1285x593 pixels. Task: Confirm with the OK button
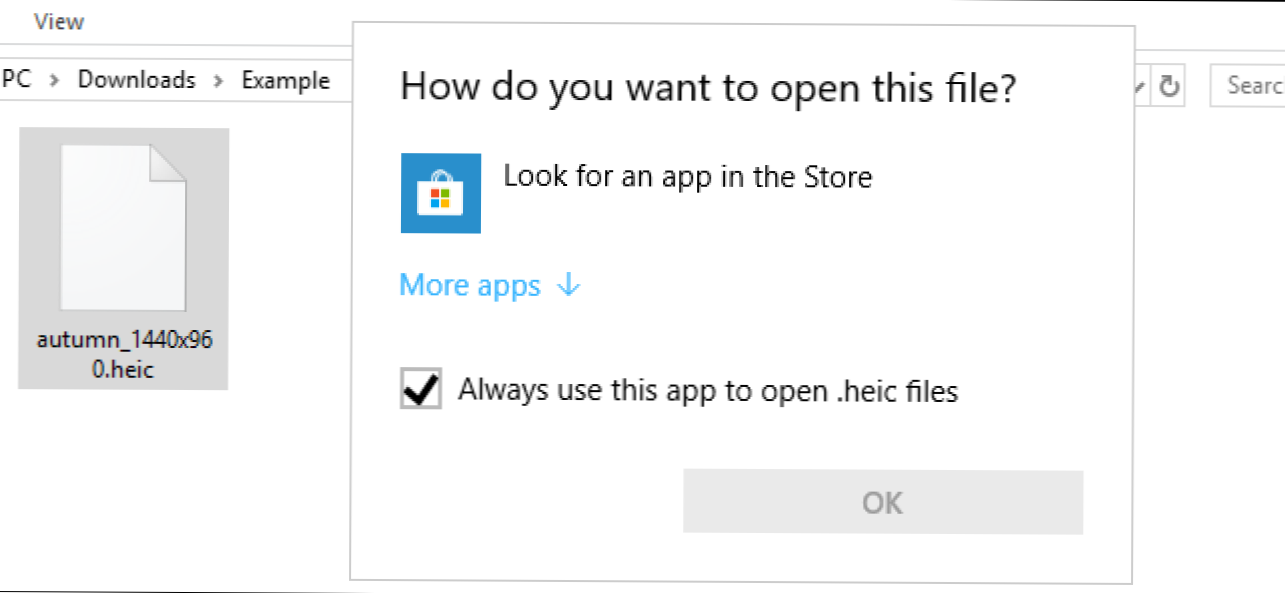(x=883, y=502)
